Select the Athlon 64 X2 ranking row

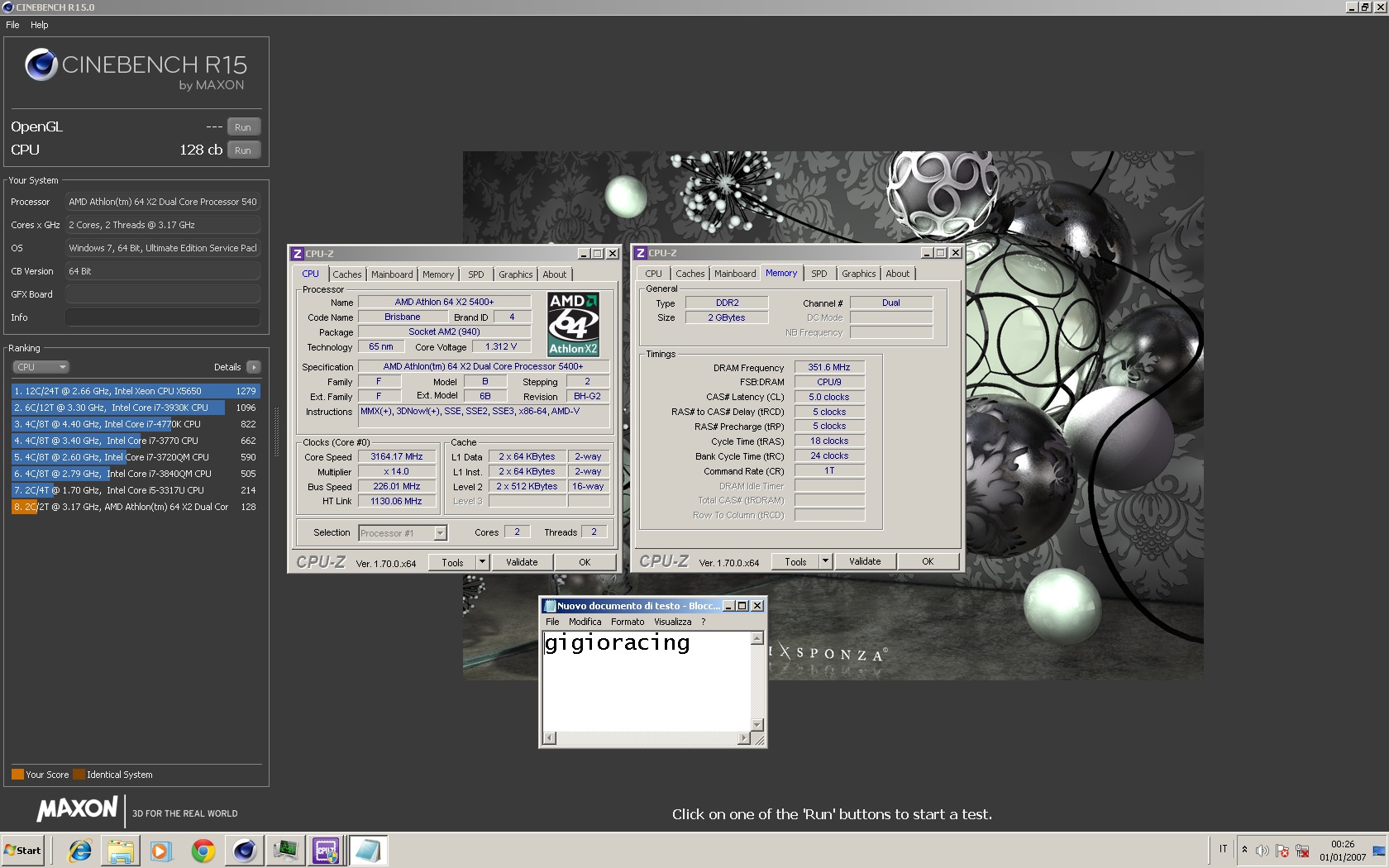[136, 507]
